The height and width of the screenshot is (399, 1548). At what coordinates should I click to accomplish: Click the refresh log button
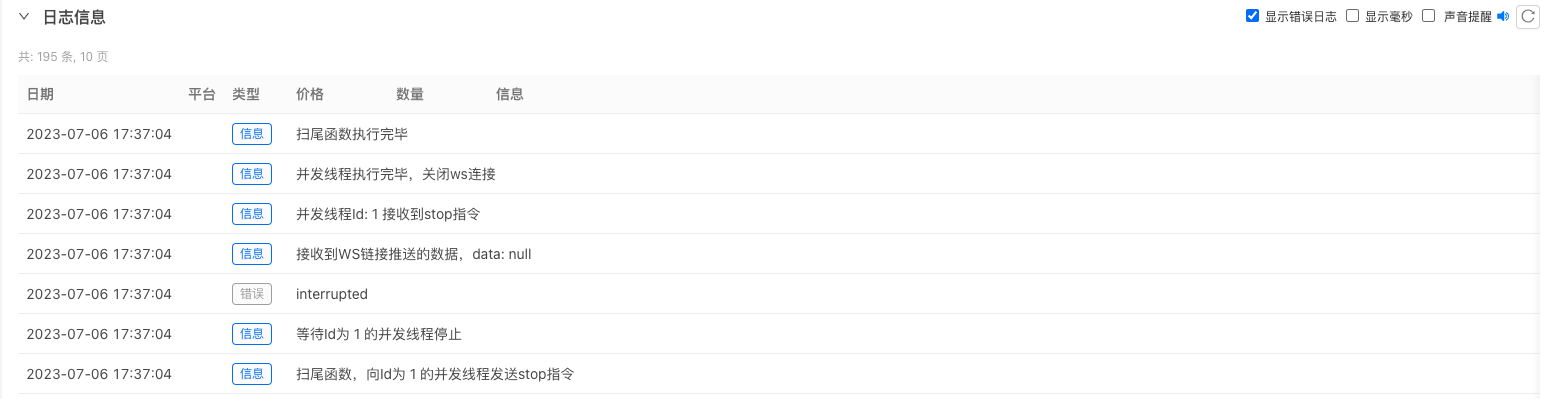point(1527,17)
